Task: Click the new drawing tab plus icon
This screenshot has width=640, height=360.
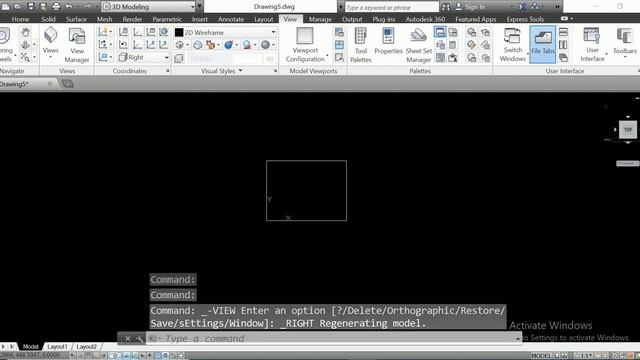Action: (x=67, y=84)
